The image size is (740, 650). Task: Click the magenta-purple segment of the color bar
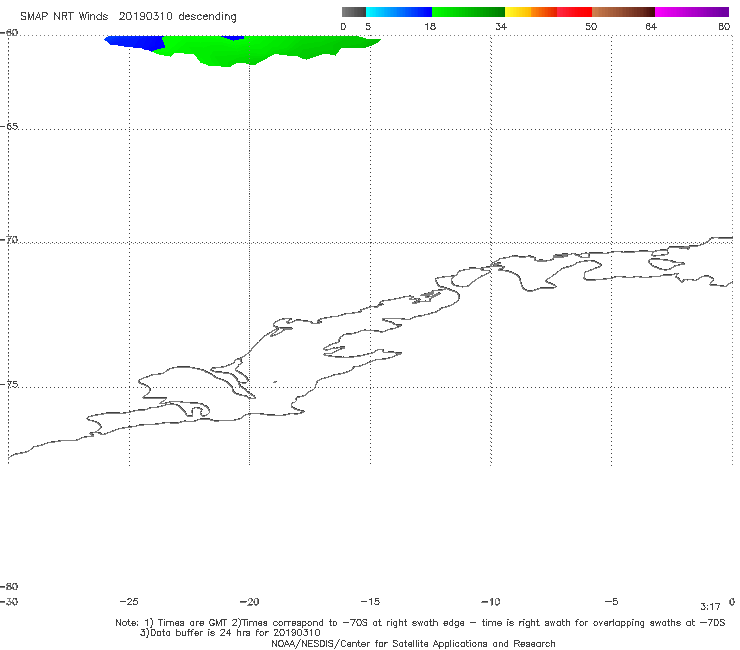(x=692, y=12)
